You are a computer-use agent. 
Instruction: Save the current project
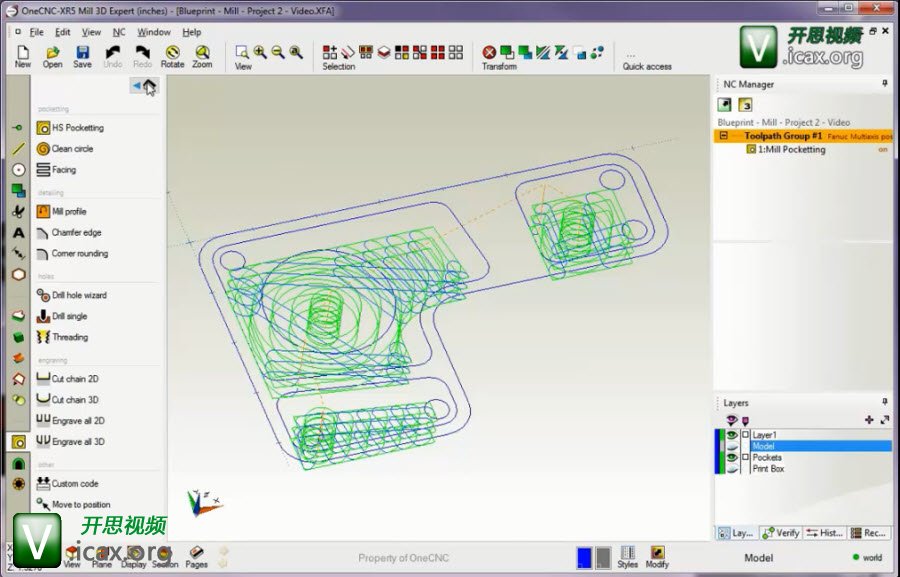click(x=82, y=57)
